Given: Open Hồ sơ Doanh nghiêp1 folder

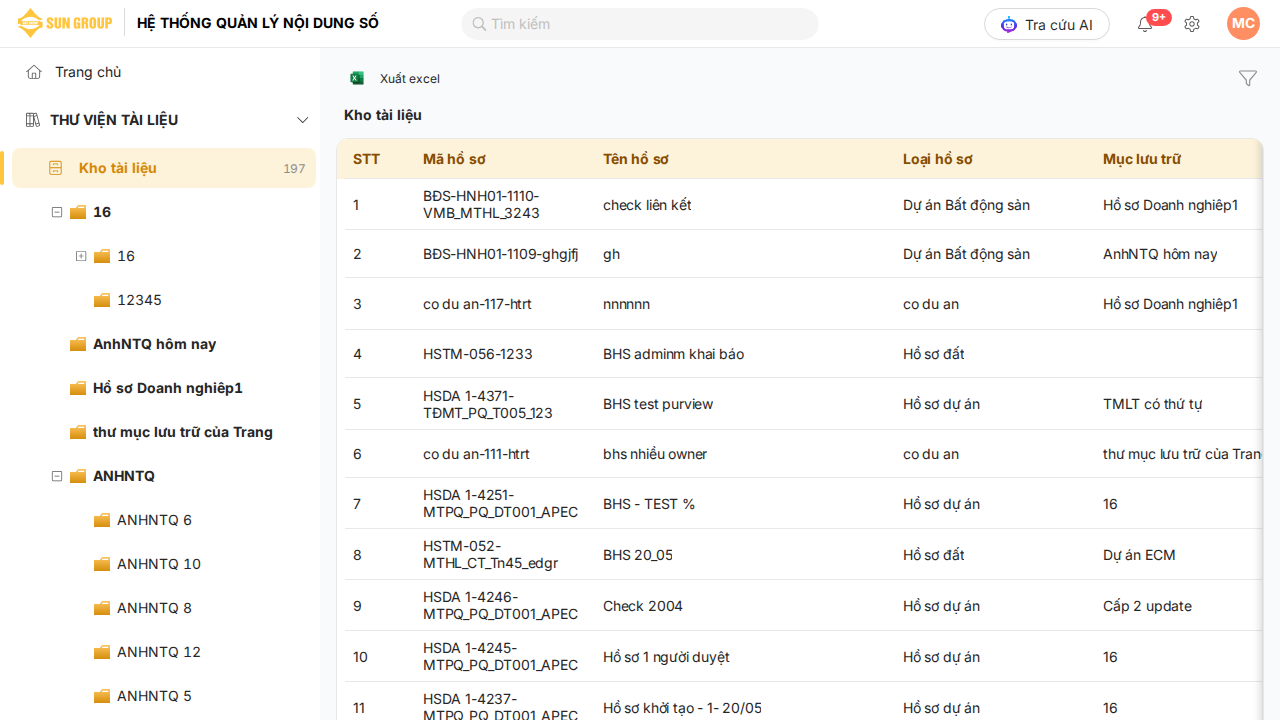Looking at the screenshot, I should (x=168, y=388).
